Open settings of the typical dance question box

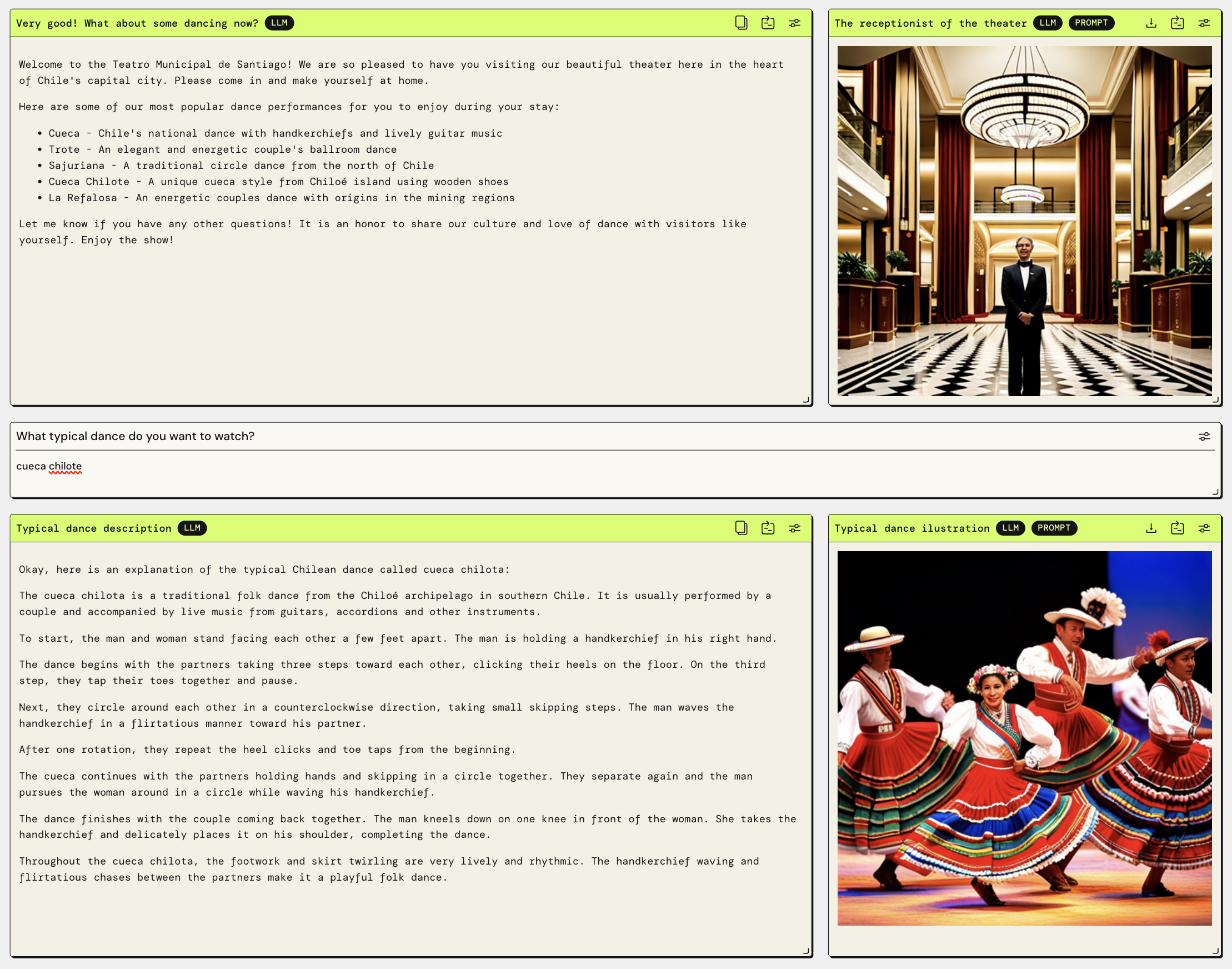pos(1204,436)
